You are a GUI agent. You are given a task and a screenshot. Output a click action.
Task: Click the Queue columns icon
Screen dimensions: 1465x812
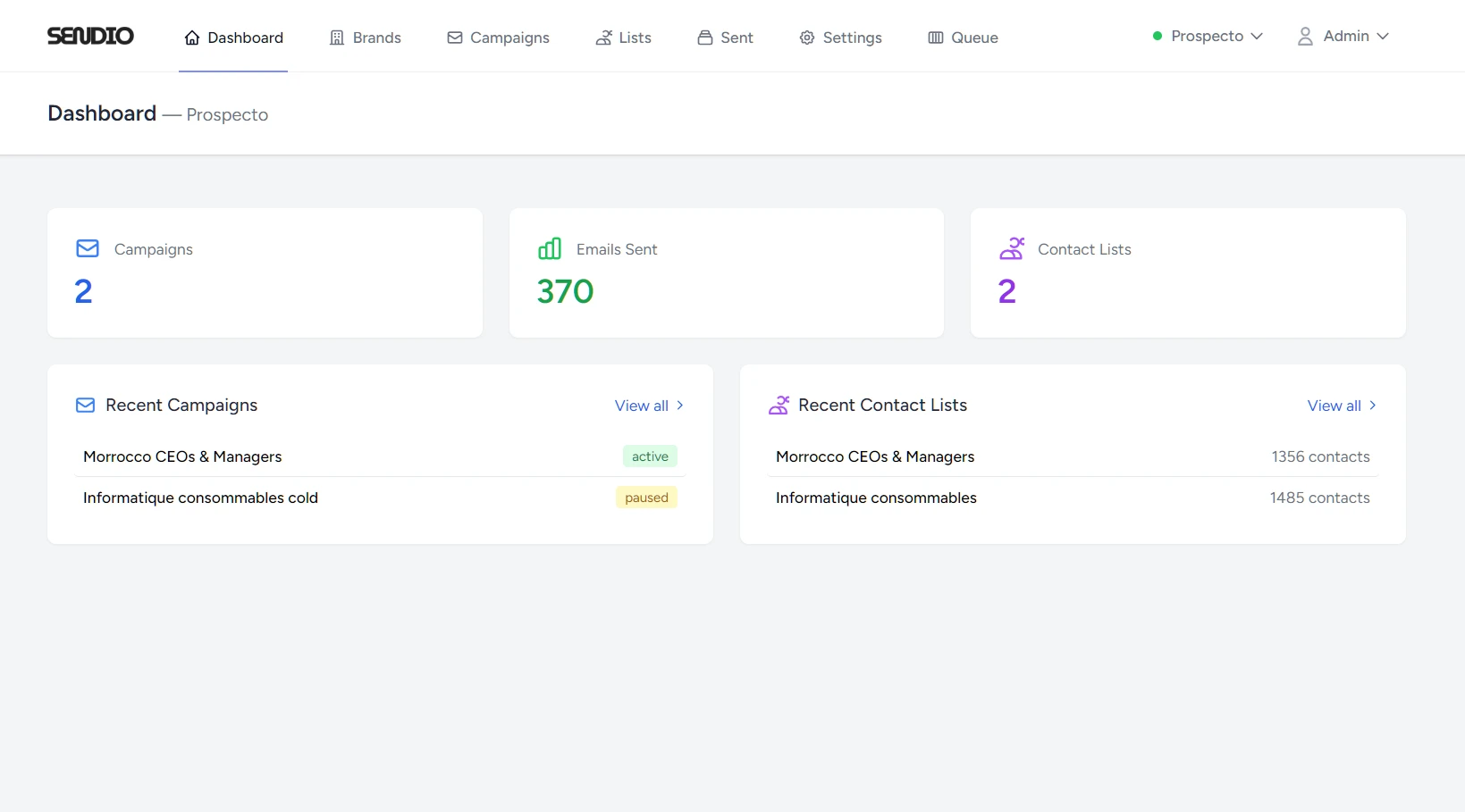point(936,38)
